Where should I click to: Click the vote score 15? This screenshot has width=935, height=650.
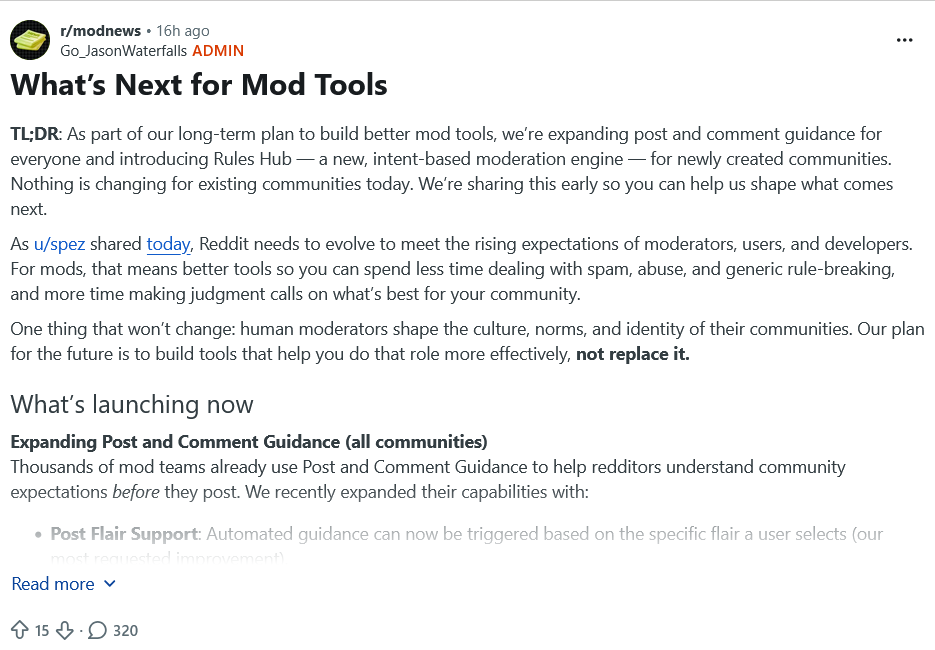pos(42,630)
